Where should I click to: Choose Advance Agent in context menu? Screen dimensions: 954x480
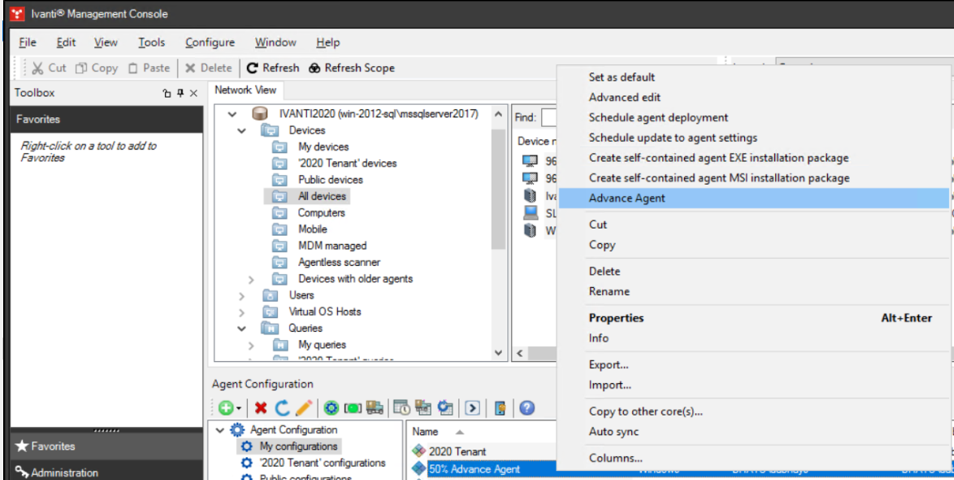coord(754,198)
